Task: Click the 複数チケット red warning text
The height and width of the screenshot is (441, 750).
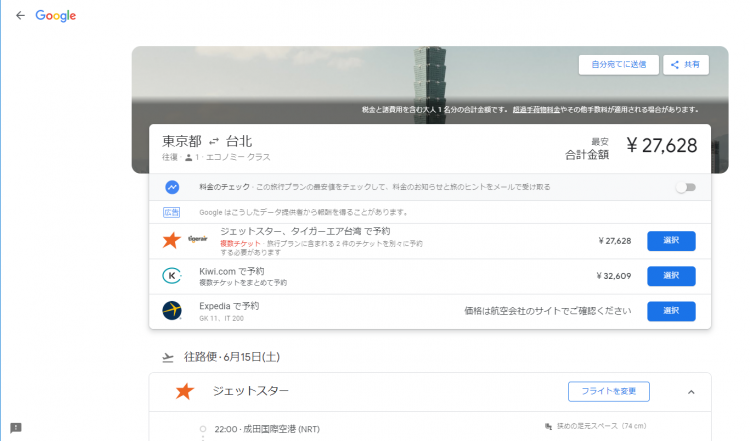Action: click(240, 243)
